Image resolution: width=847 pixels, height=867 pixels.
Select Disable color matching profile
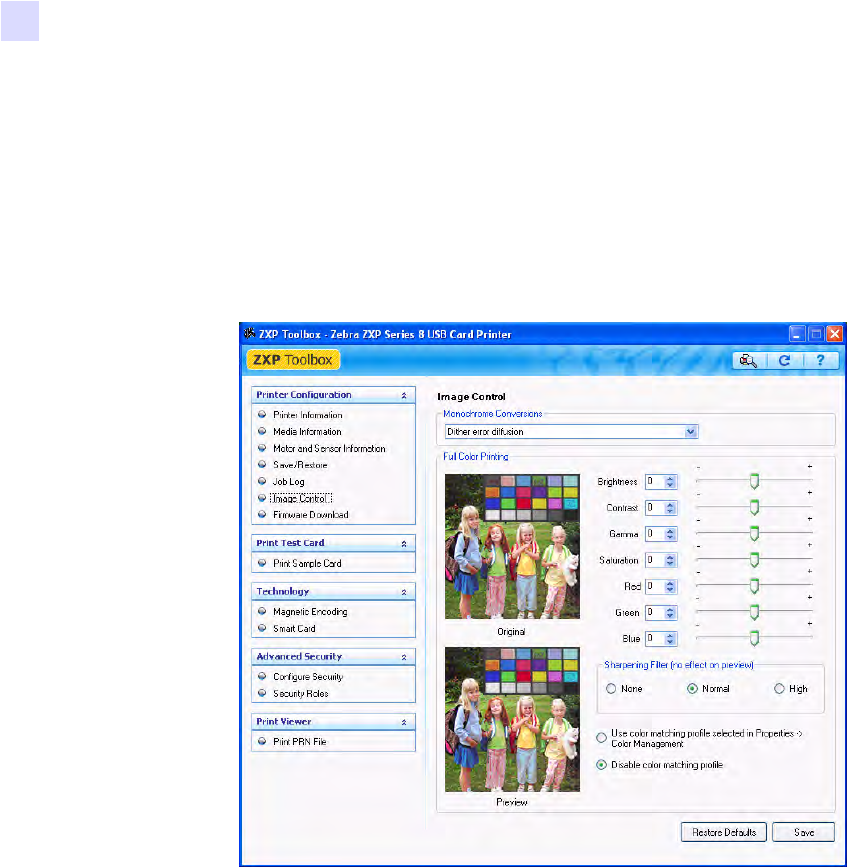tap(602, 765)
